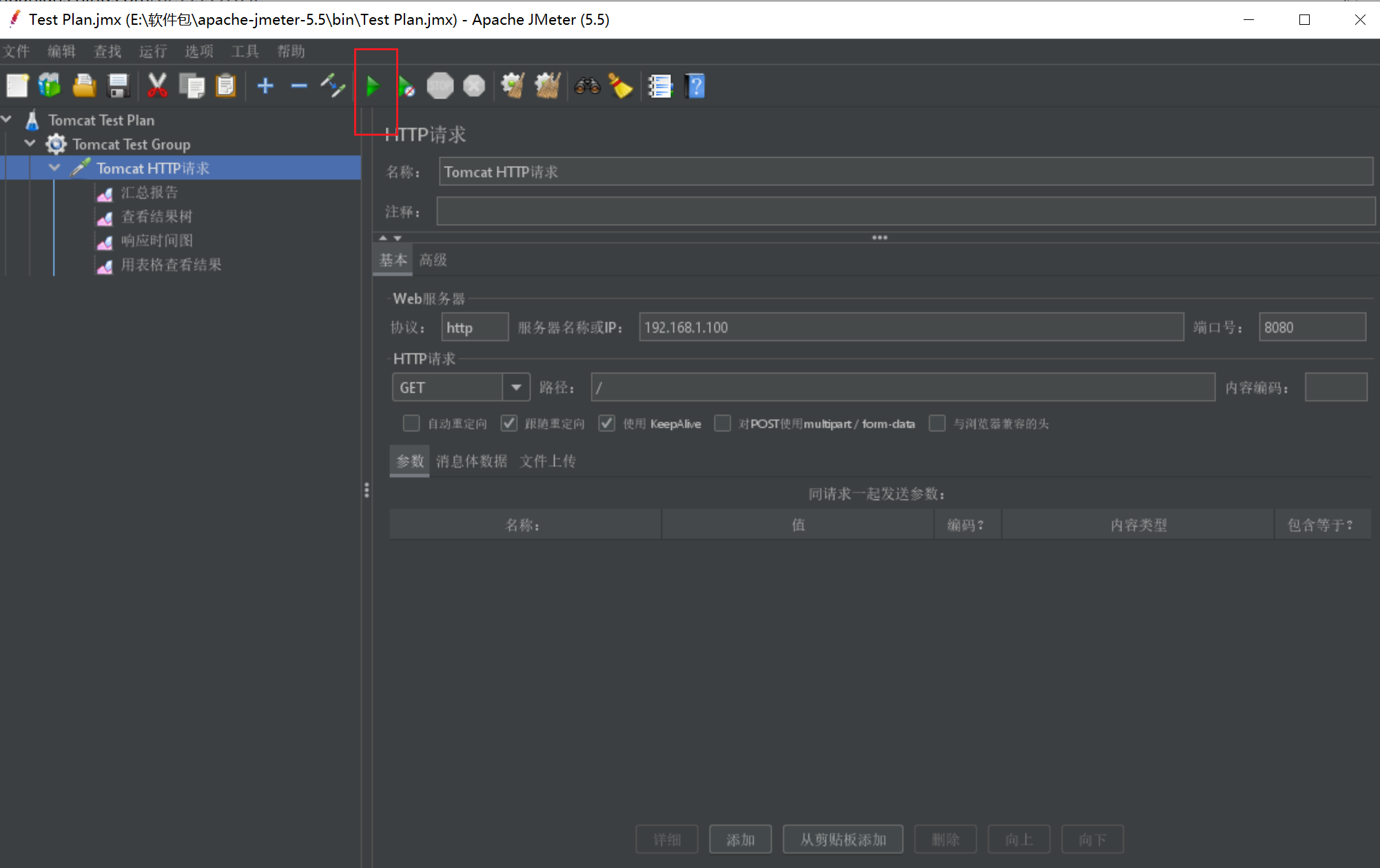The image size is (1380, 868).
Task: Click the Clear results broom-gear icon
Action: 513,86
